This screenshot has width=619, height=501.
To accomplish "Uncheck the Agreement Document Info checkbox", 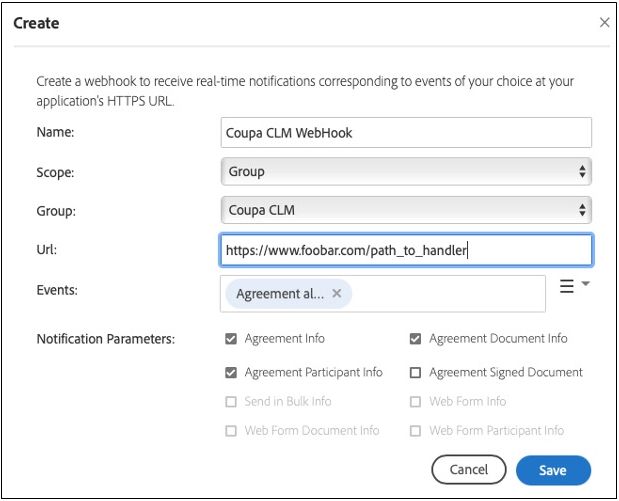I will pyautogui.click(x=415, y=339).
